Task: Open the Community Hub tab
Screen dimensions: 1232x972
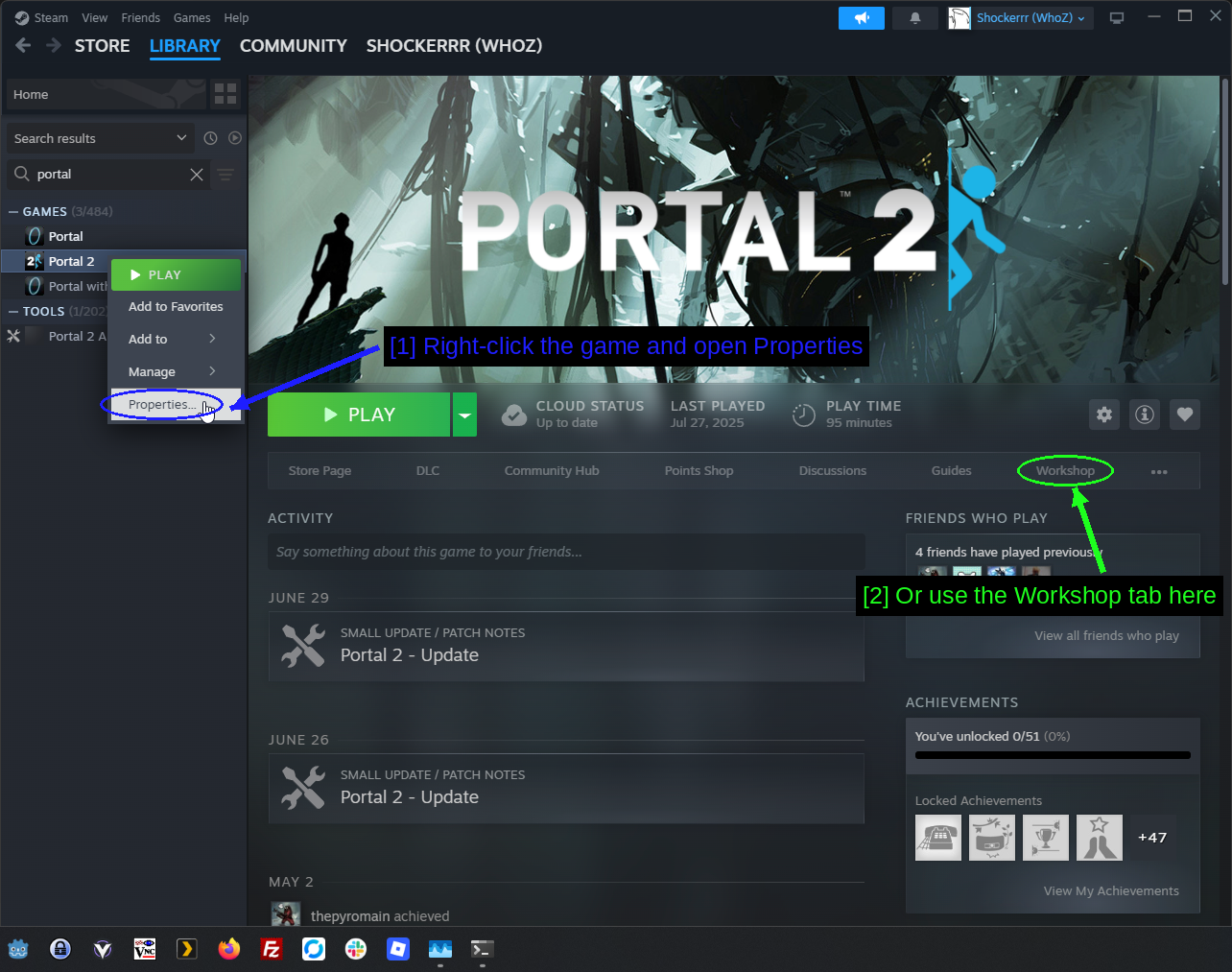Action: 552,471
